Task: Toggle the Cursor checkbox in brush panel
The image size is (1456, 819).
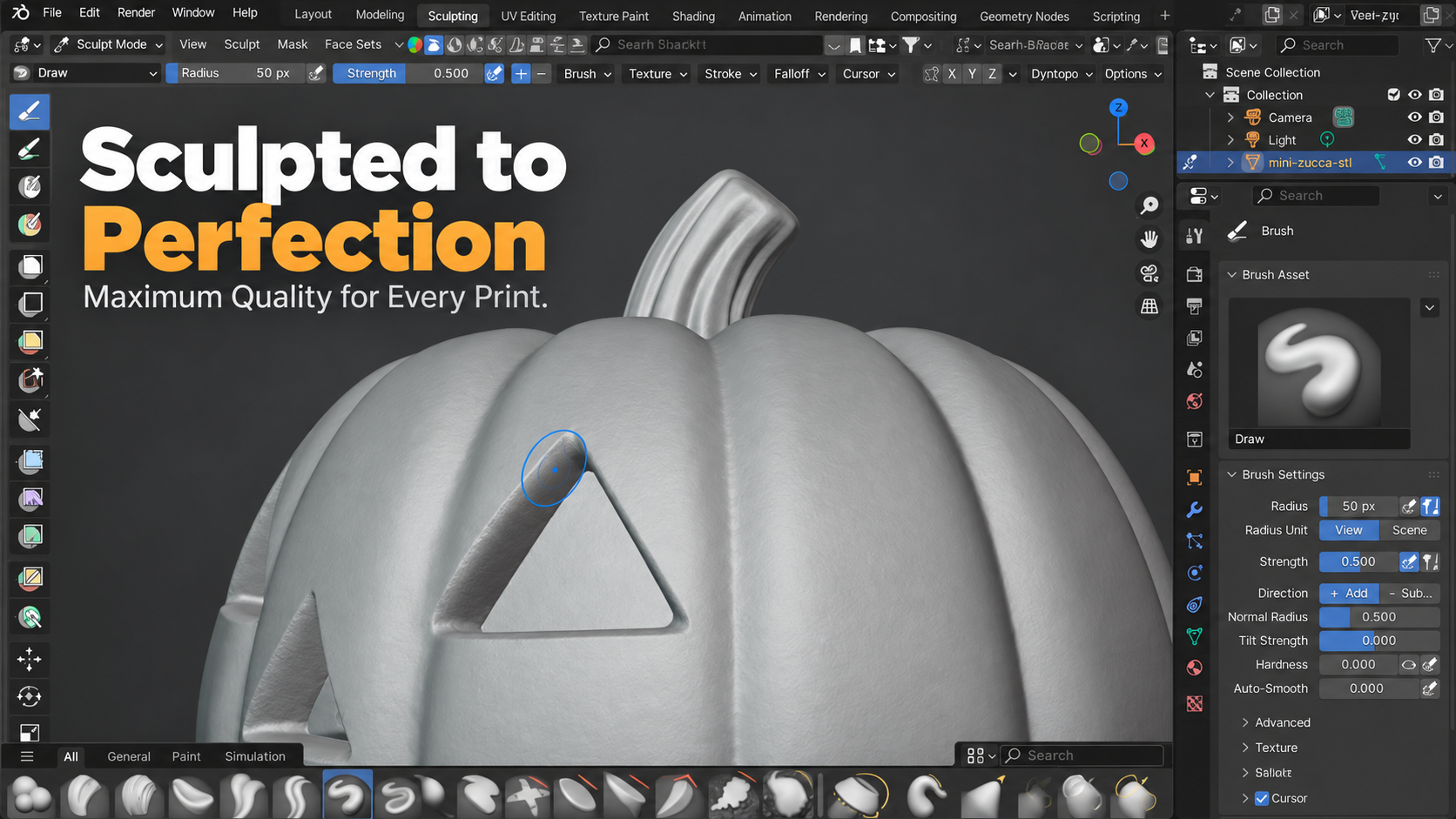Action: pyautogui.click(x=1262, y=798)
